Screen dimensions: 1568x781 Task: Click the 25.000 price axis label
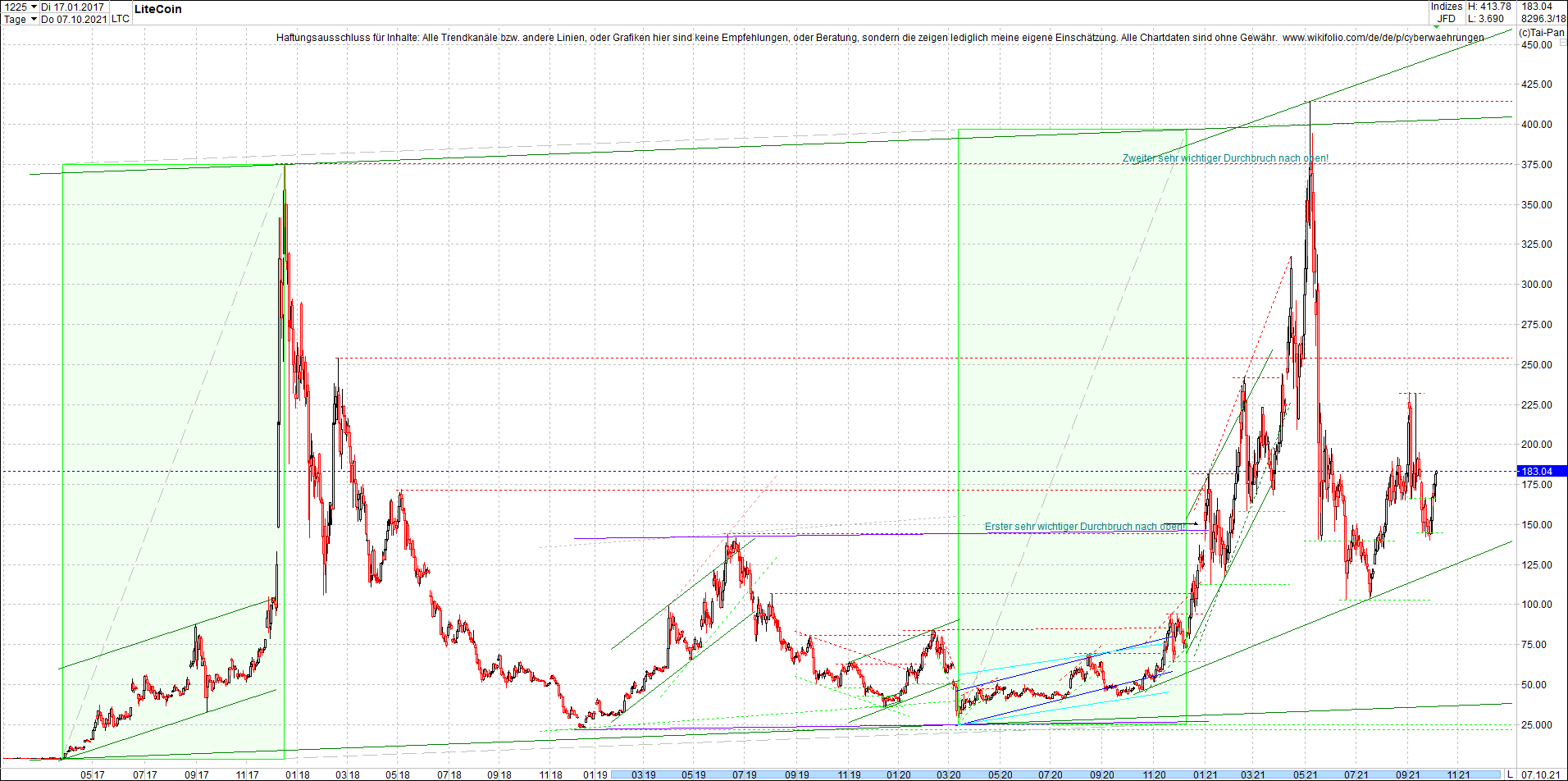(1537, 725)
